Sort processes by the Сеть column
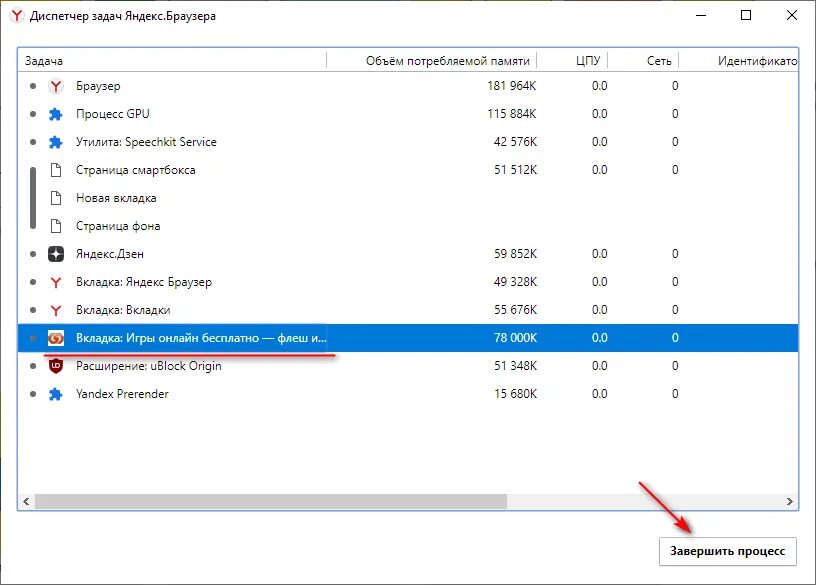 [x=643, y=61]
